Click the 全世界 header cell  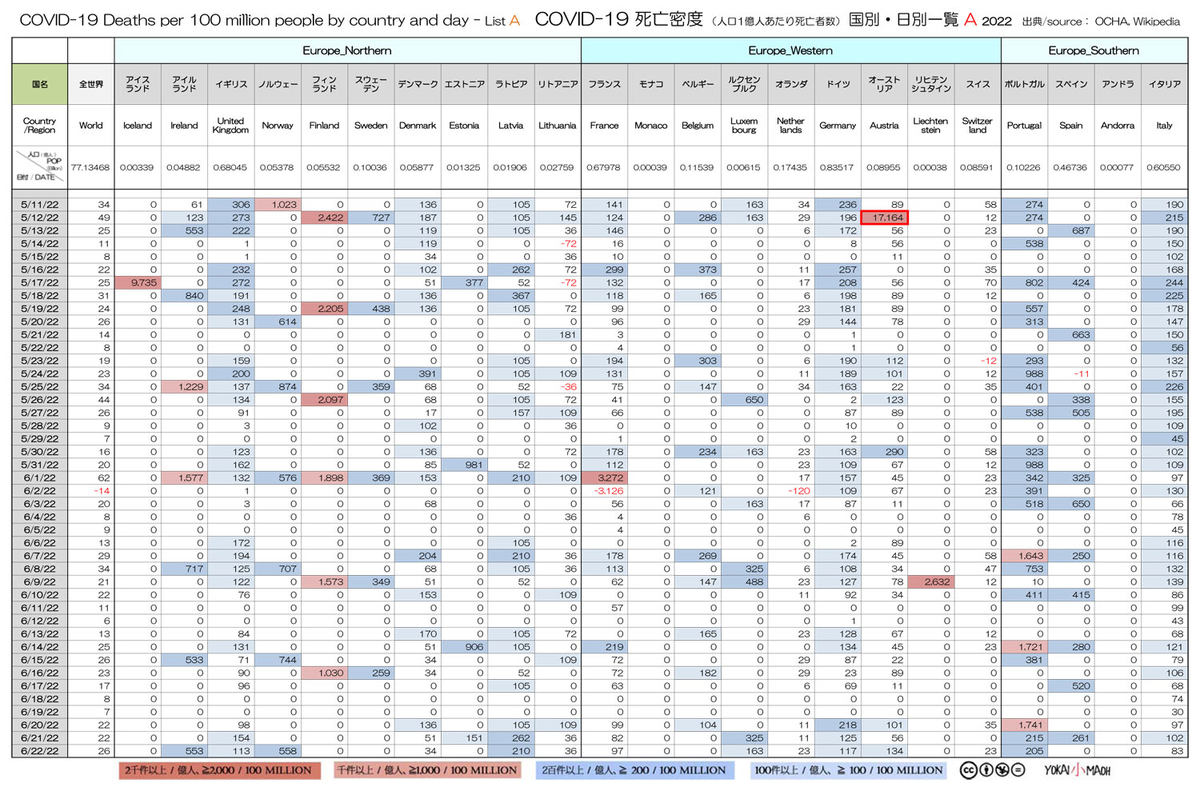point(91,86)
